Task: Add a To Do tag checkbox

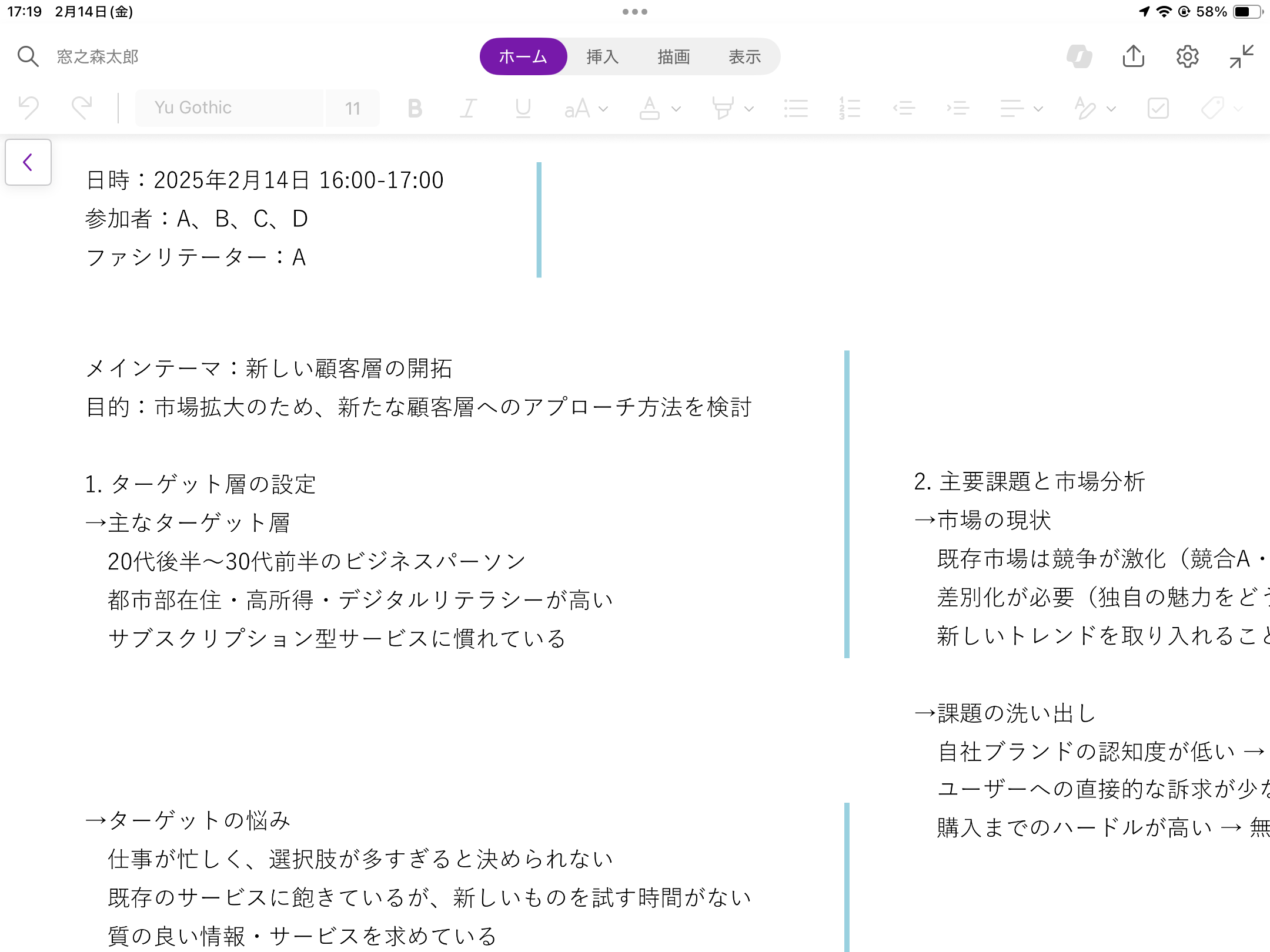Action: (x=1157, y=108)
